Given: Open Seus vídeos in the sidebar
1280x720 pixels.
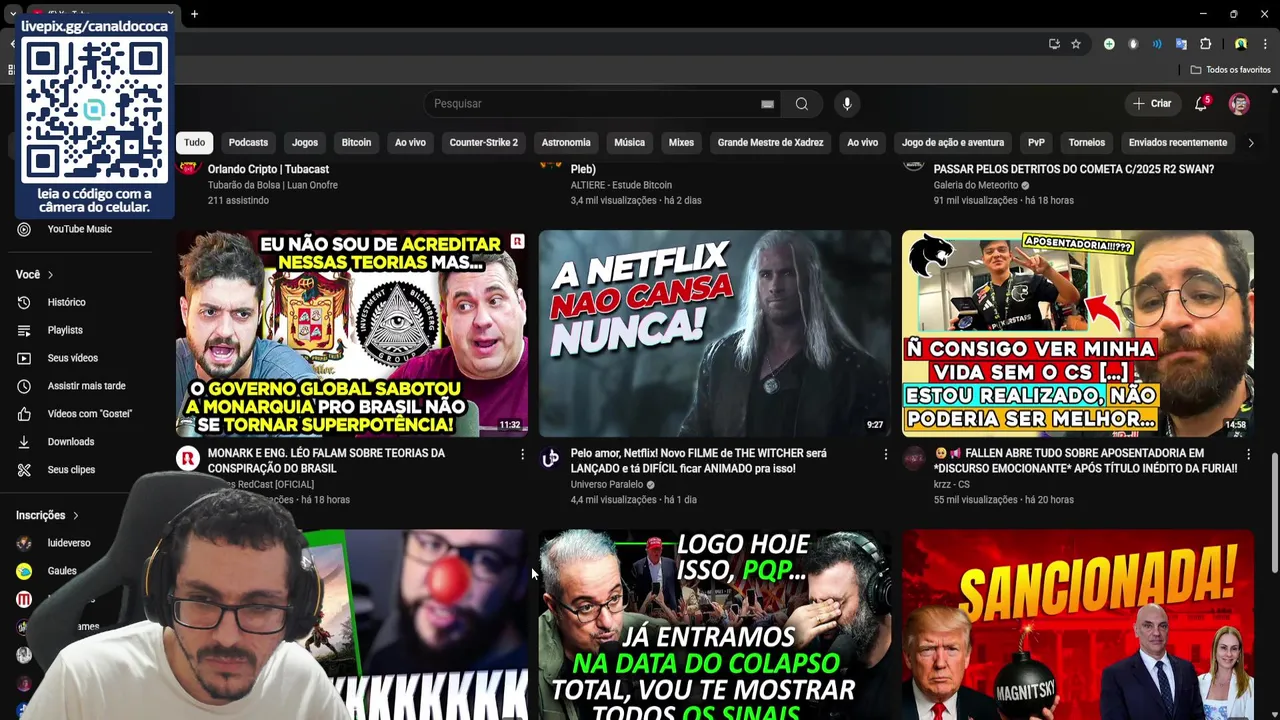Looking at the screenshot, I should [x=72, y=358].
